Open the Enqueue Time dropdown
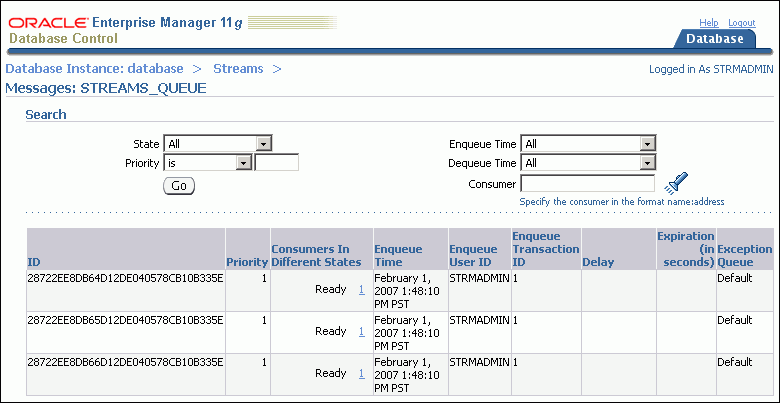The image size is (780, 403). click(x=588, y=144)
